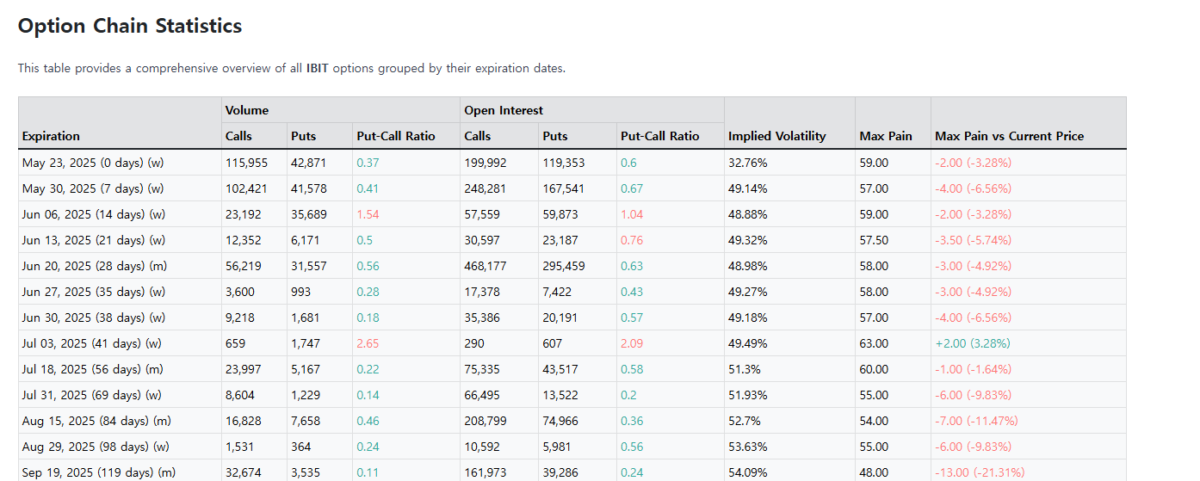
Task: Click calls volume value 9,218
Action: 240,318
